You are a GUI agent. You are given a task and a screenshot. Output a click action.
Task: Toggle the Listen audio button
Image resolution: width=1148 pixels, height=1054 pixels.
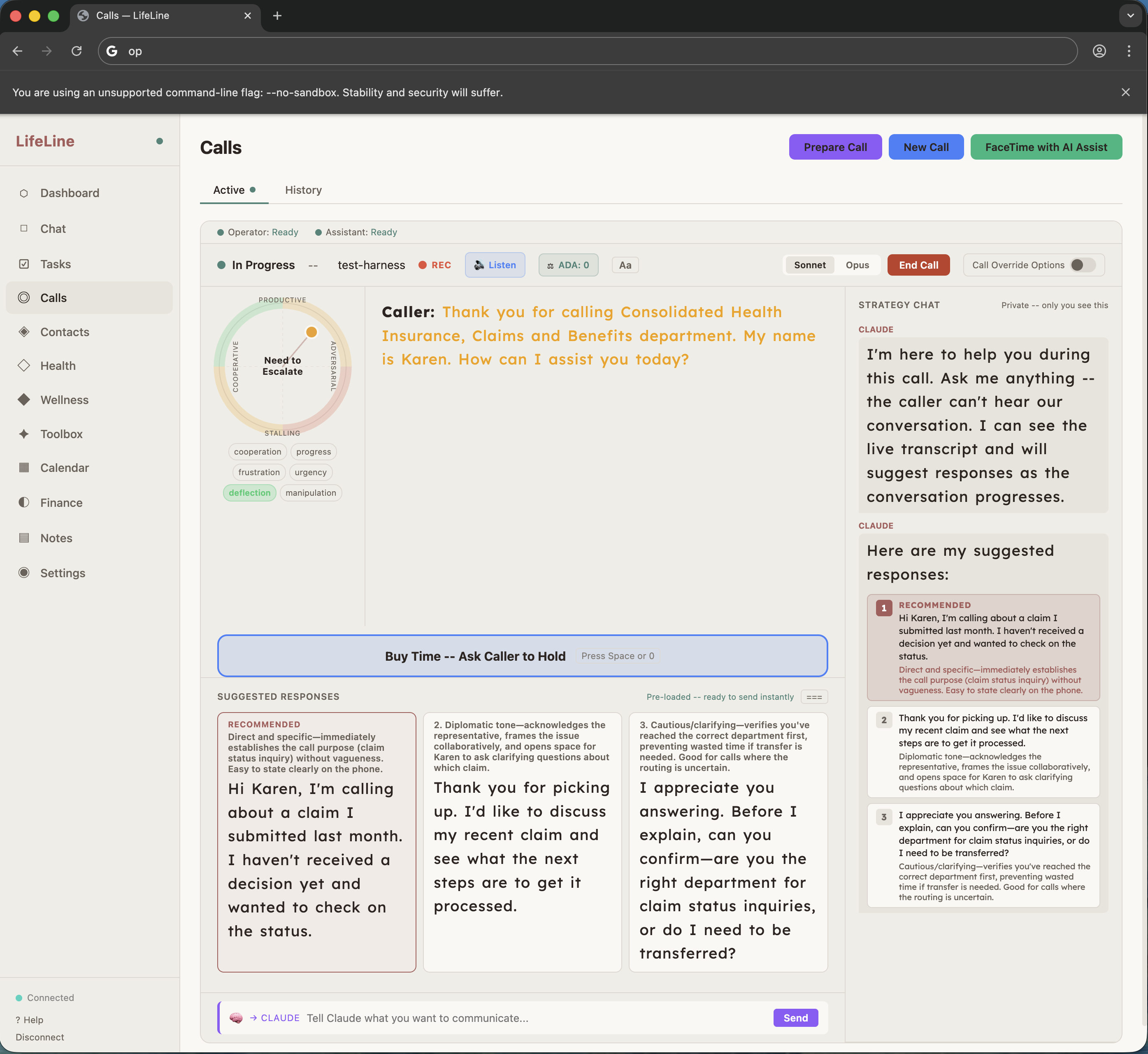pyautogui.click(x=495, y=265)
